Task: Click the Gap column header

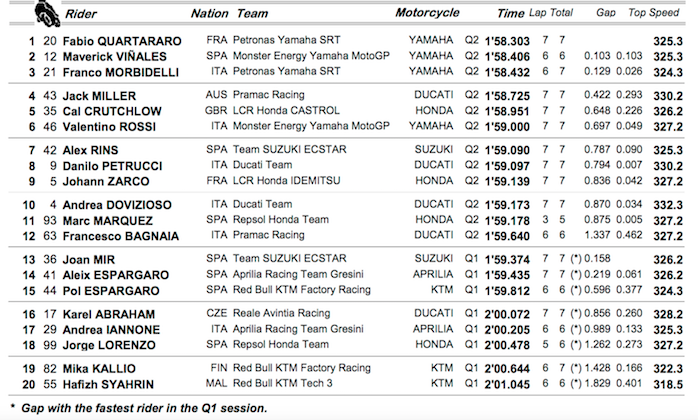Action: tap(605, 14)
